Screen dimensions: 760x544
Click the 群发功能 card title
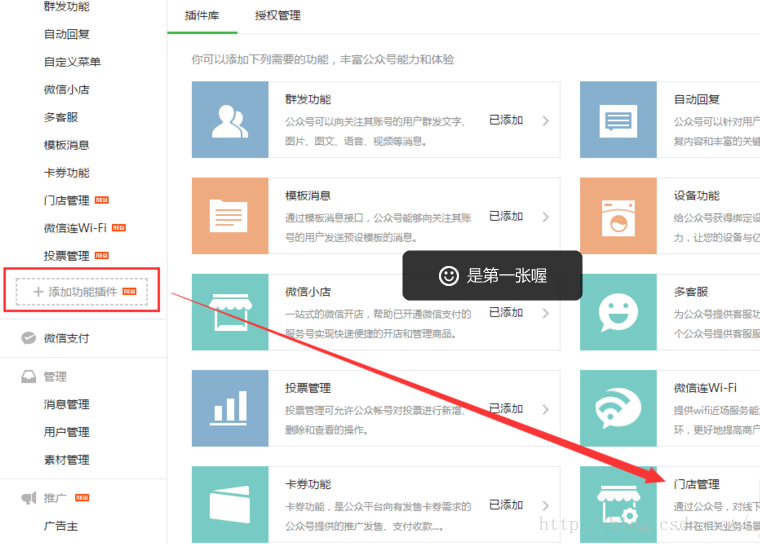tap(308, 99)
